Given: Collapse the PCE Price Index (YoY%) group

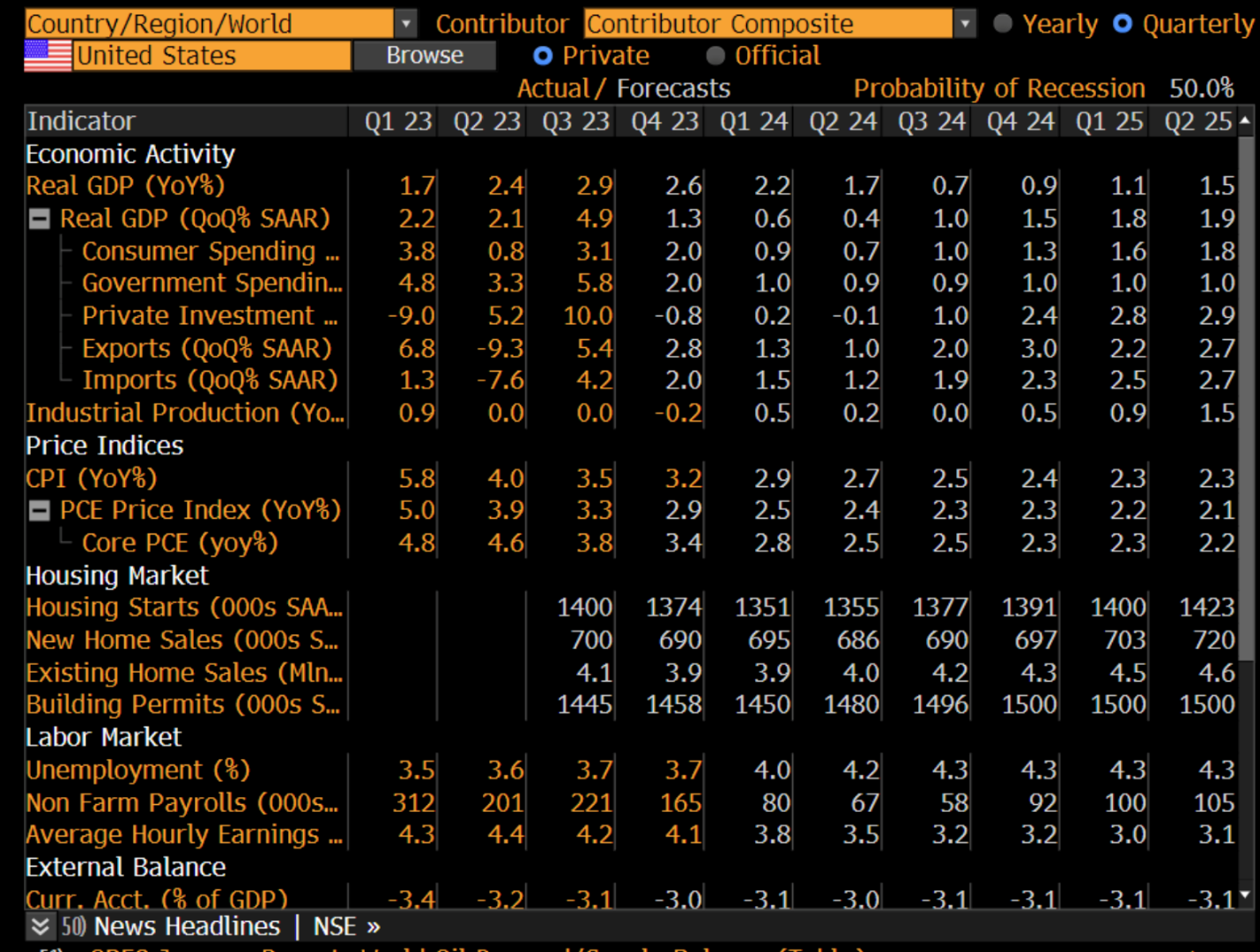Looking at the screenshot, I should pyautogui.click(x=40, y=510).
